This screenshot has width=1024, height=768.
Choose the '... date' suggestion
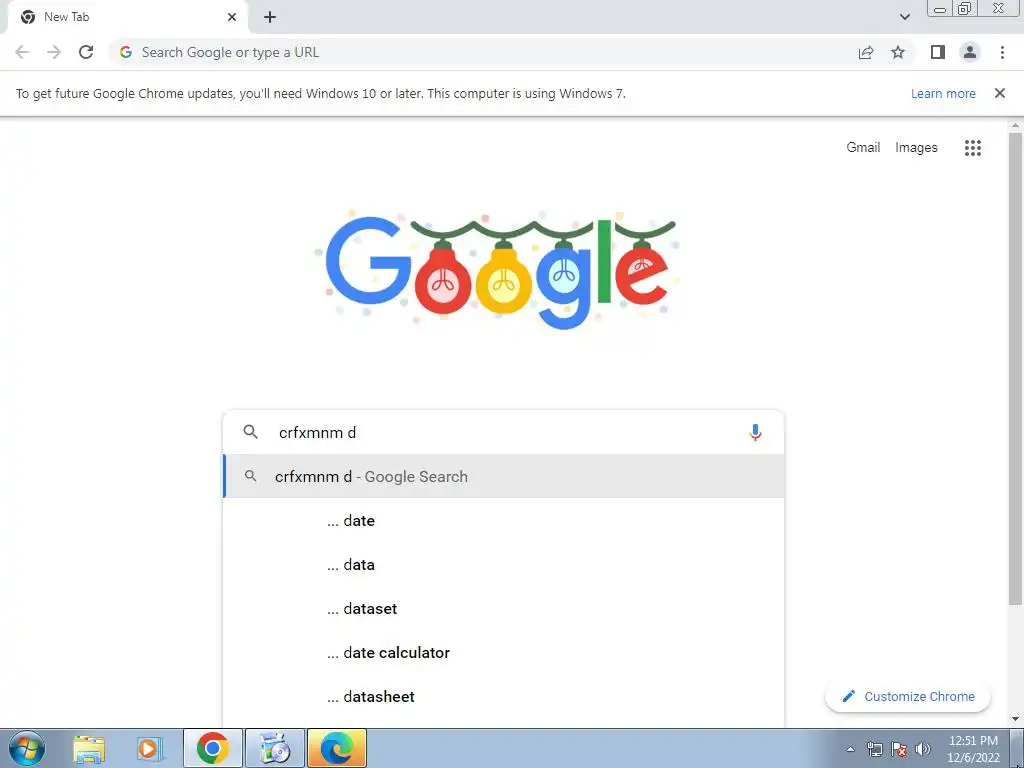coord(504,520)
